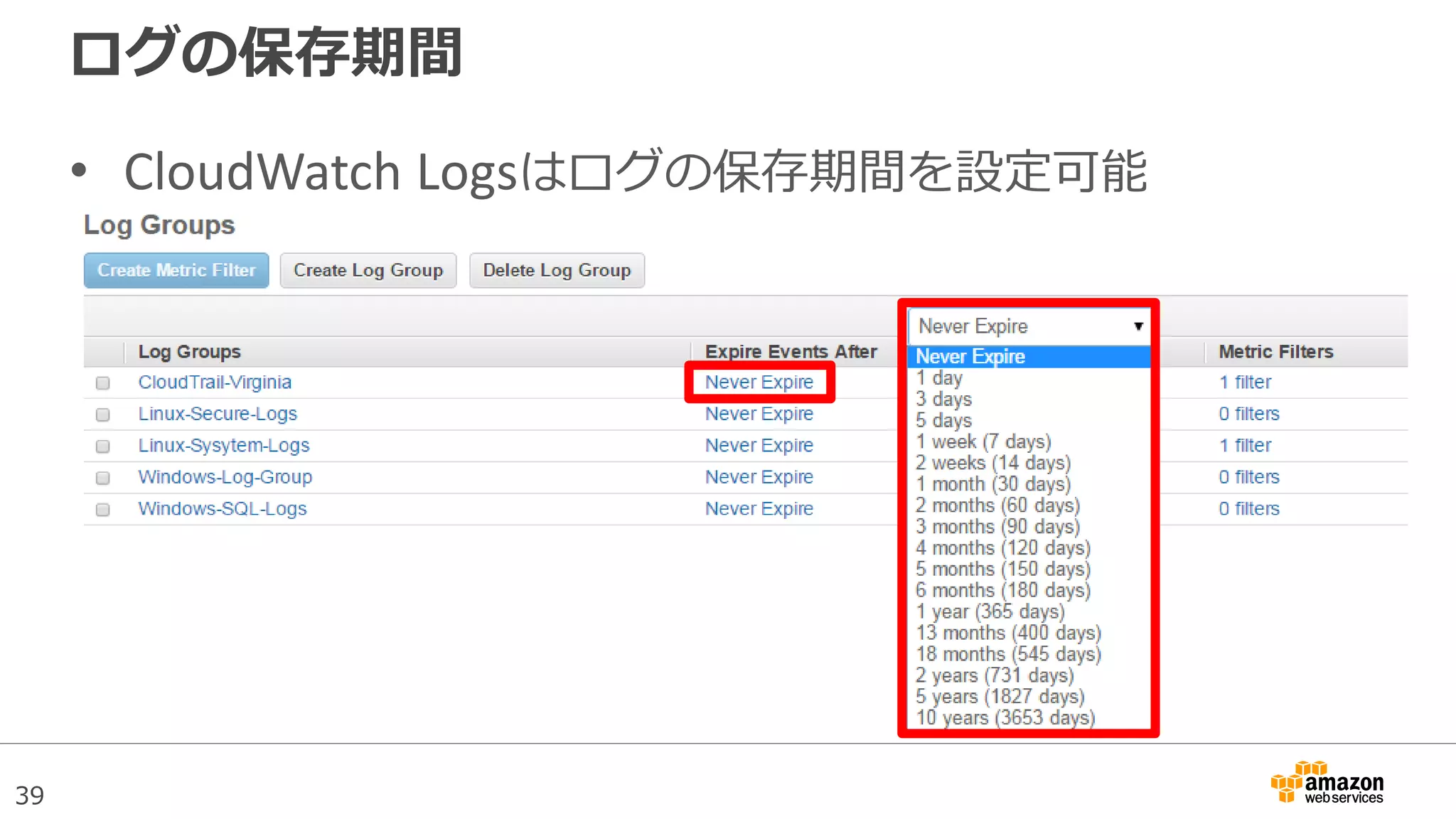Open the Never Expire retention dropdown arrow

[x=1138, y=326]
